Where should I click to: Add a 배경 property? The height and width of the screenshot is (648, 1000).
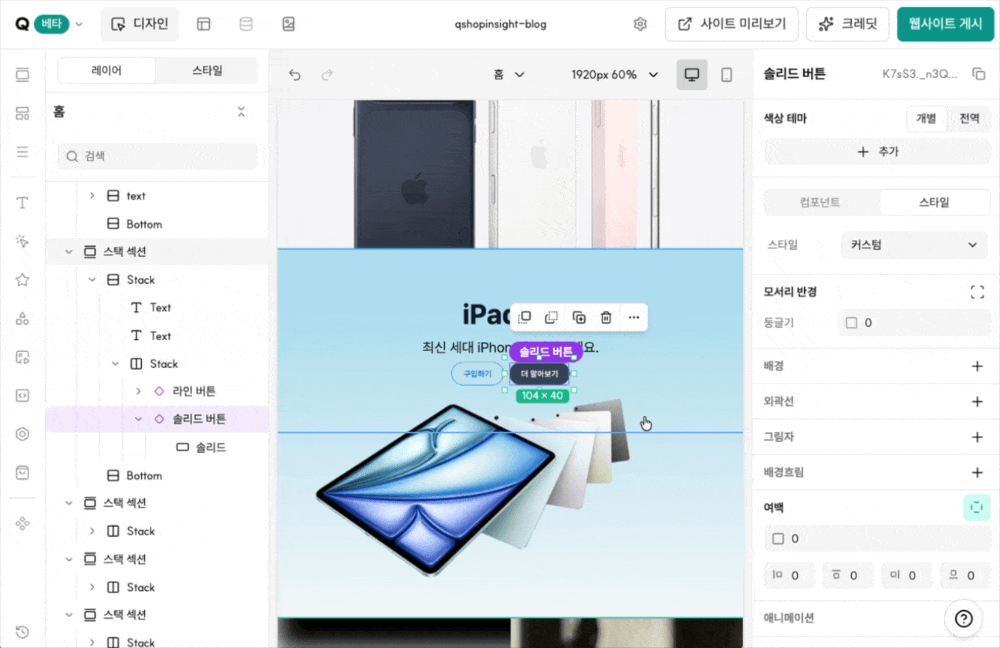pyautogui.click(x=977, y=366)
